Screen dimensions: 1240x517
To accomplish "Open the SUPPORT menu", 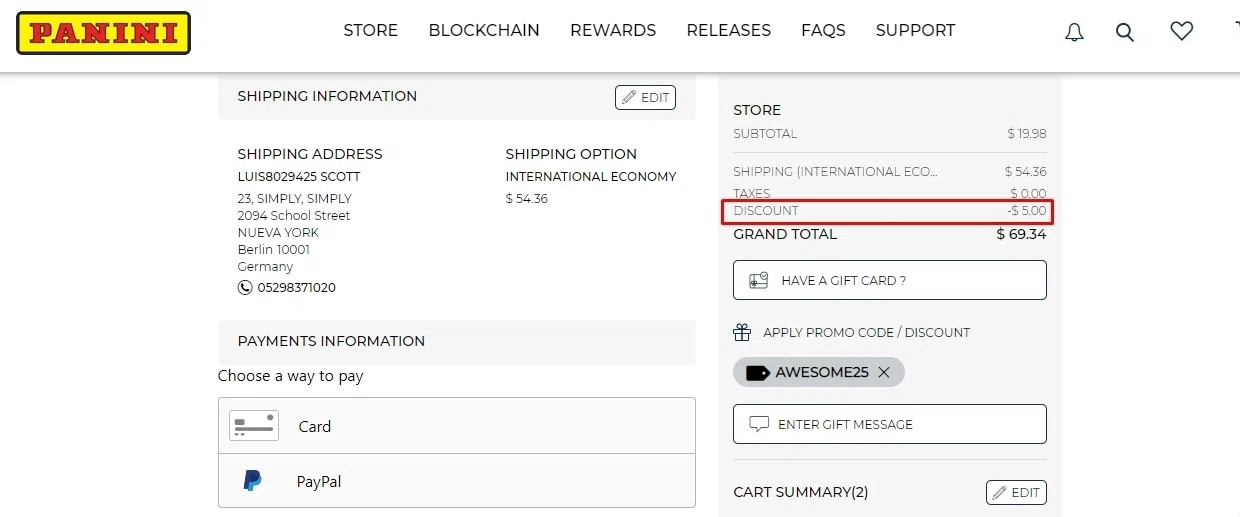I will pyautogui.click(x=916, y=30).
